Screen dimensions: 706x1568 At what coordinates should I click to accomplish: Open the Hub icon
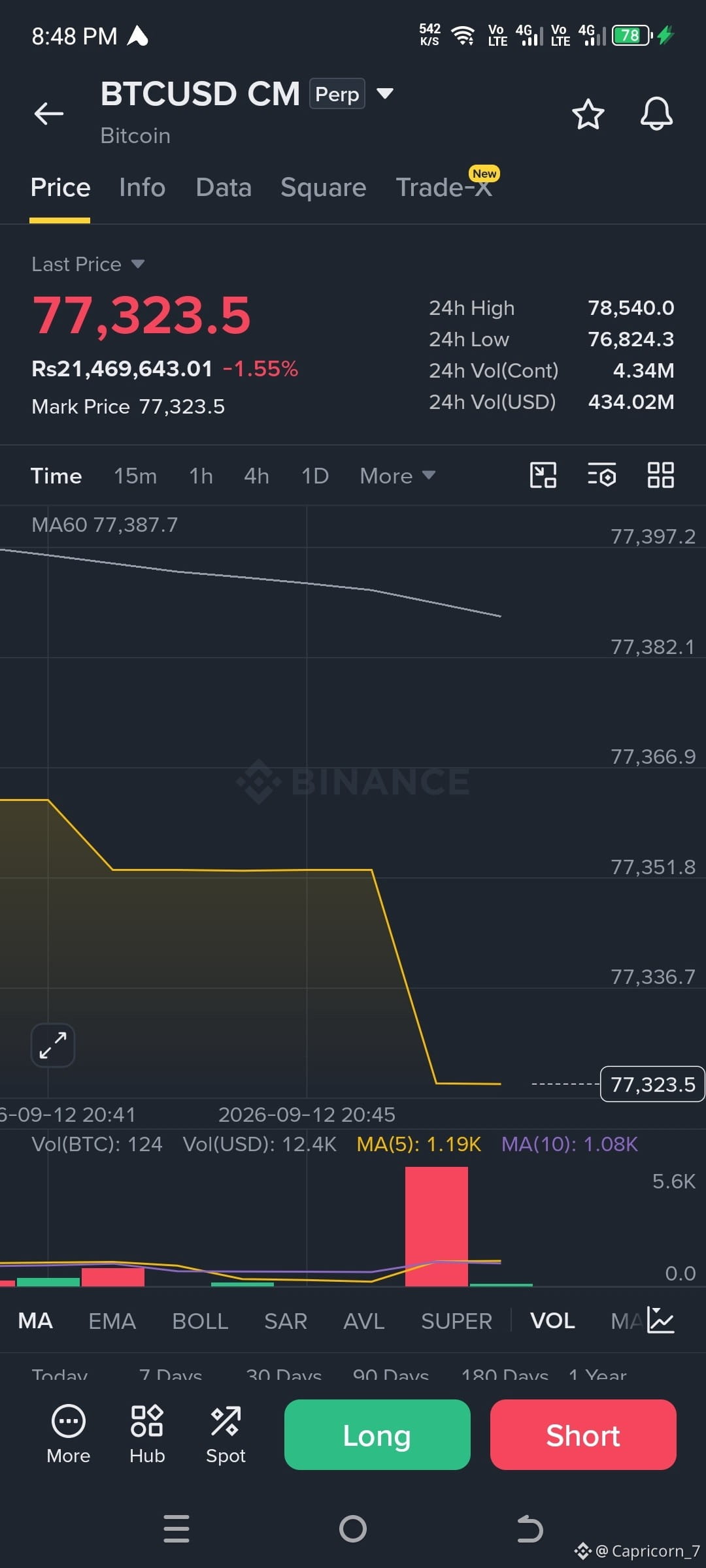(x=147, y=1435)
